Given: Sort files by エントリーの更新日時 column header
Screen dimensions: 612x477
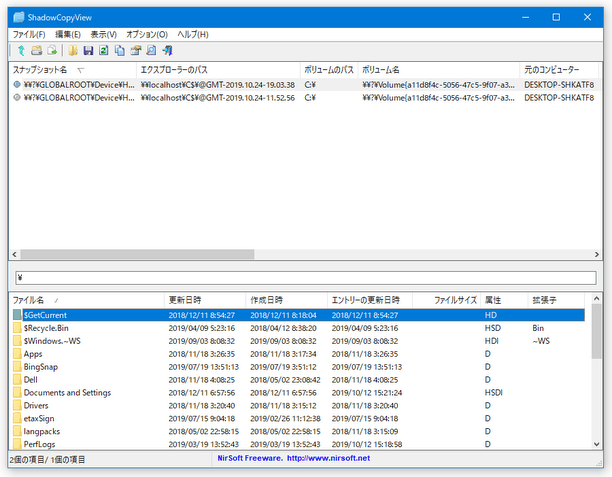Looking at the screenshot, I should click(370, 300).
